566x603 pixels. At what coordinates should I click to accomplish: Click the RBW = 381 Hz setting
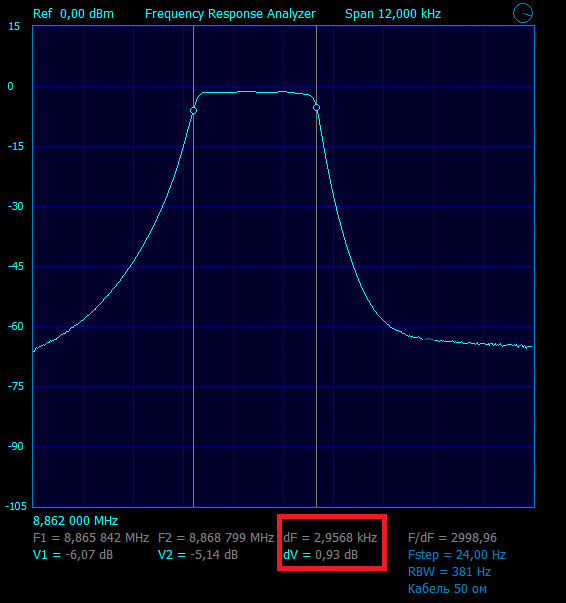(x=449, y=572)
